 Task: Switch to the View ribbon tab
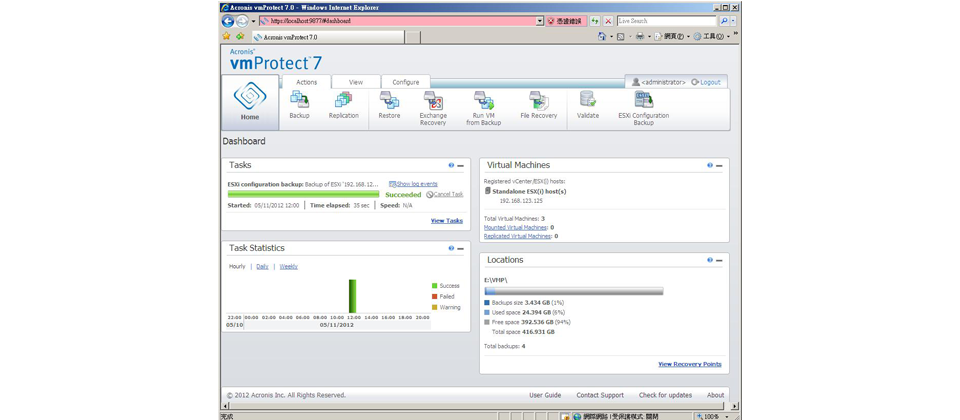pyautogui.click(x=356, y=82)
